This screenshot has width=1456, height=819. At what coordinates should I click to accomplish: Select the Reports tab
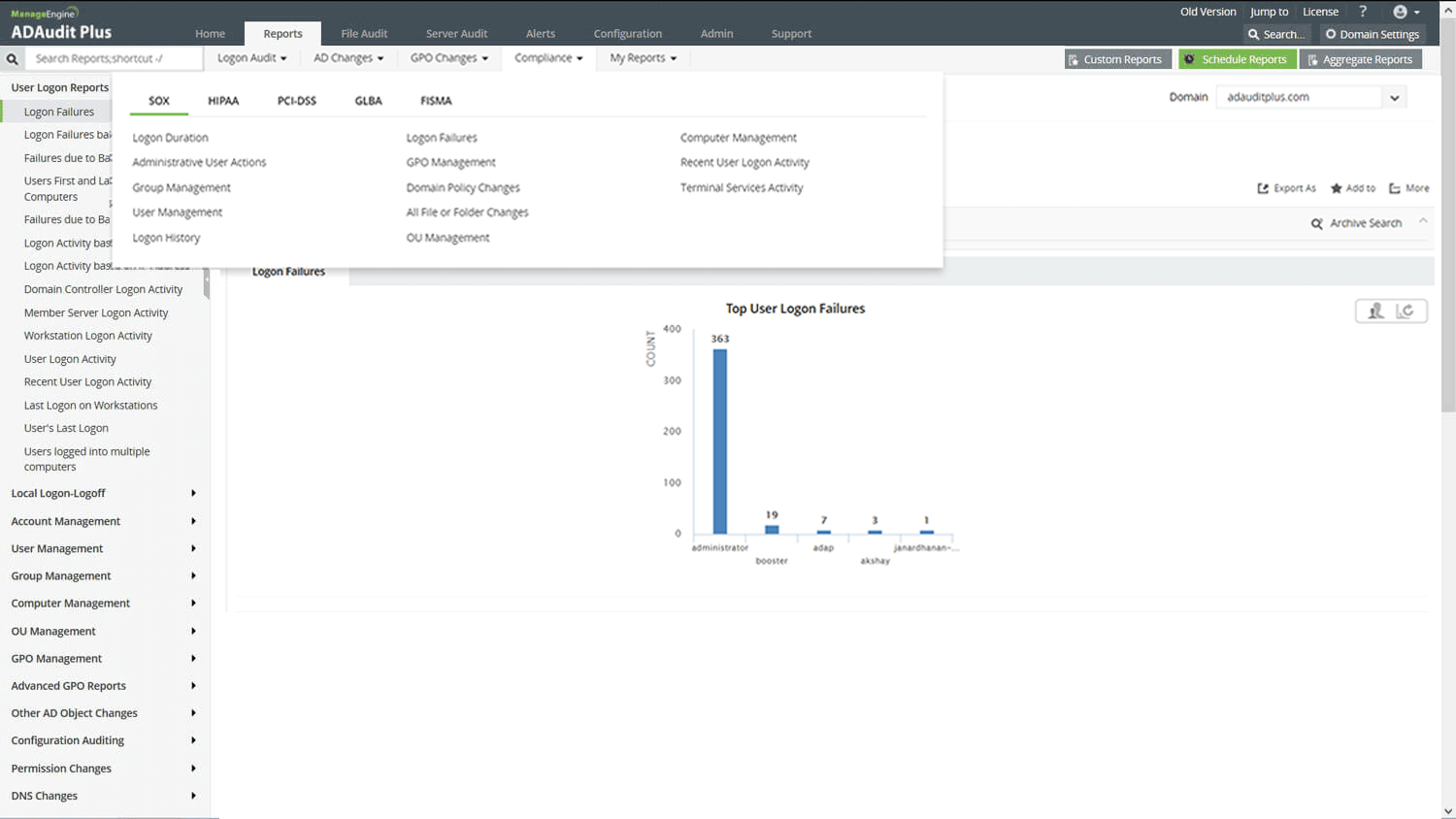(x=282, y=33)
